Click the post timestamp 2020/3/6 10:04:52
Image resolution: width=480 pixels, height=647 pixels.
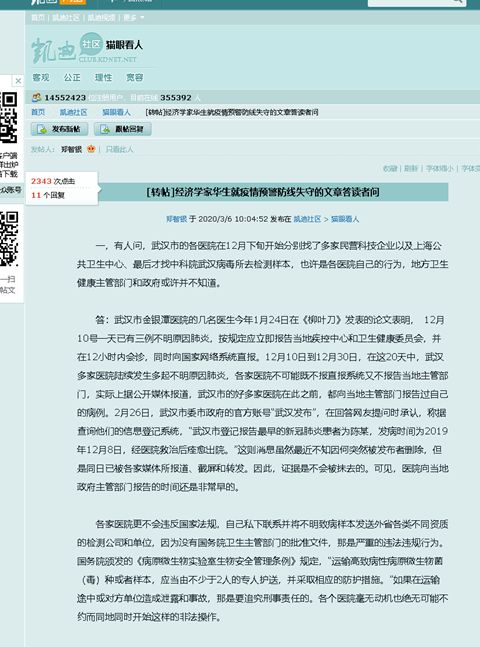coord(233,219)
